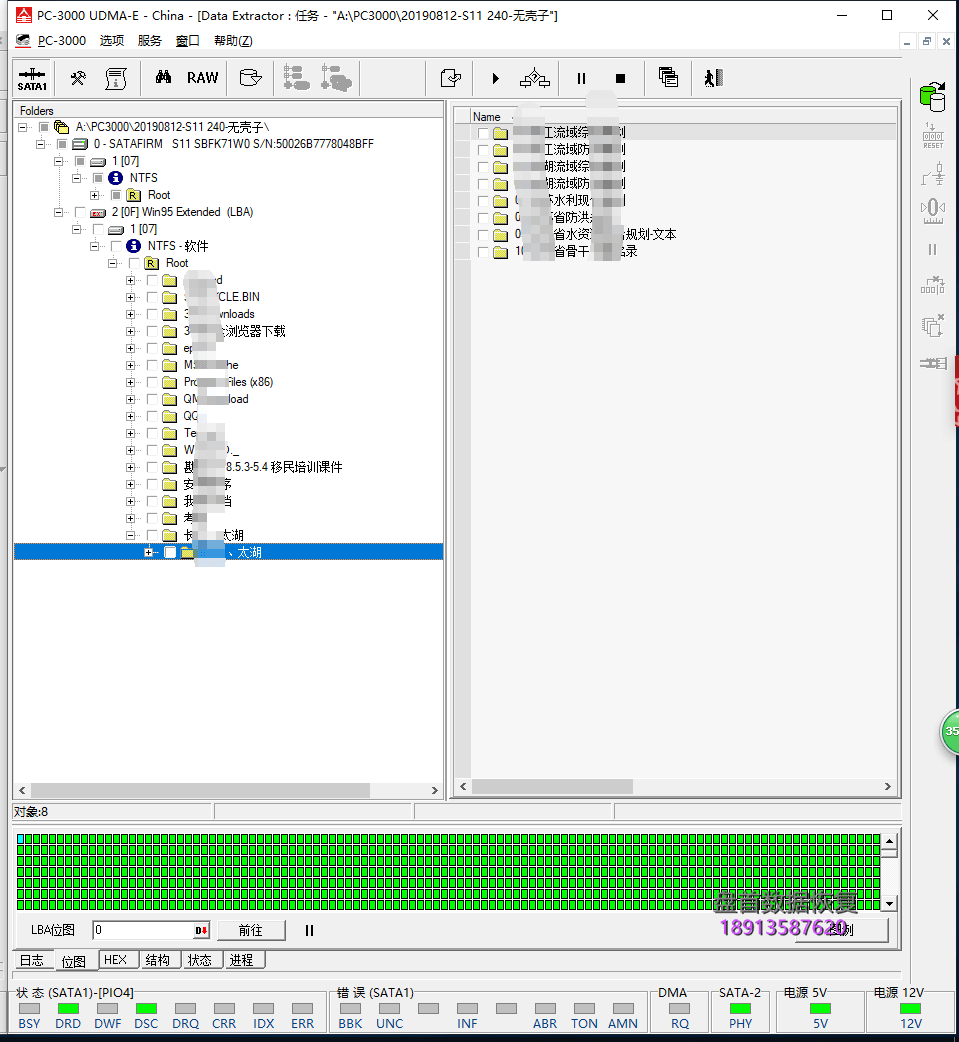This screenshot has height=1042, width=959.
Task: Click the copy windows toolbar icon
Action: [x=668, y=78]
